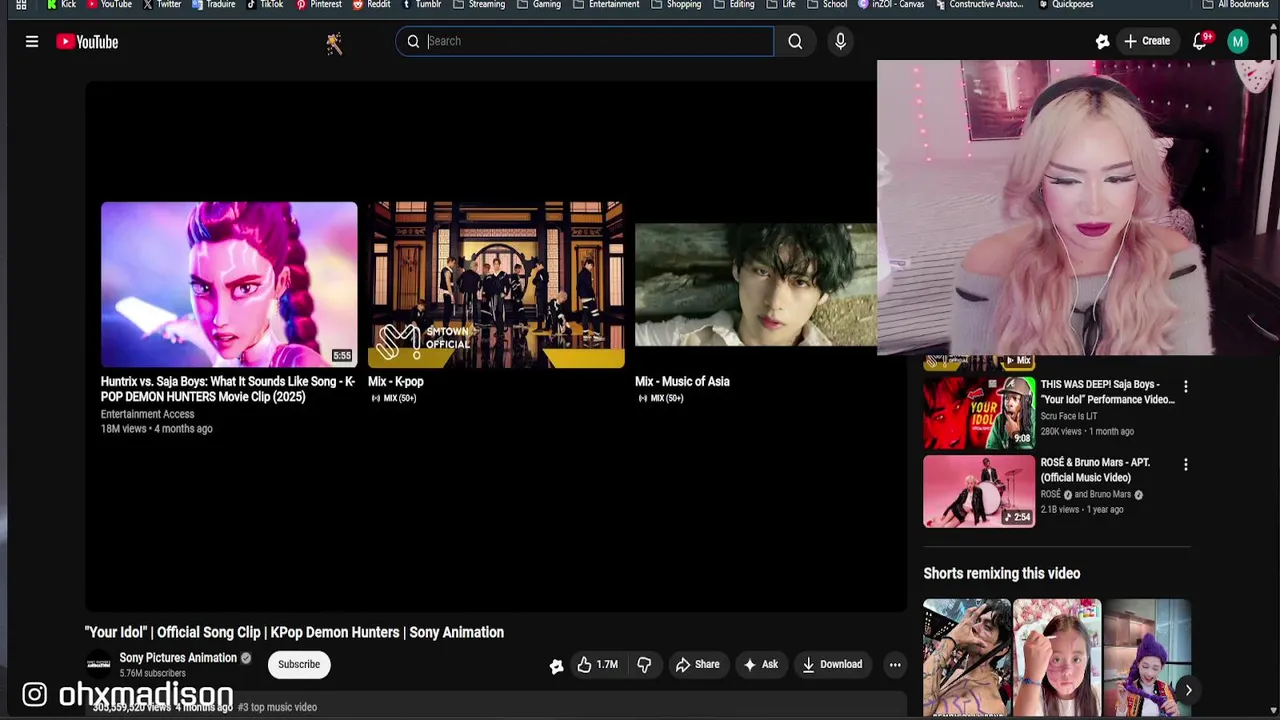Expand the Editing bookmarks folder
The width and height of the screenshot is (1280, 720).
coord(734,5)
